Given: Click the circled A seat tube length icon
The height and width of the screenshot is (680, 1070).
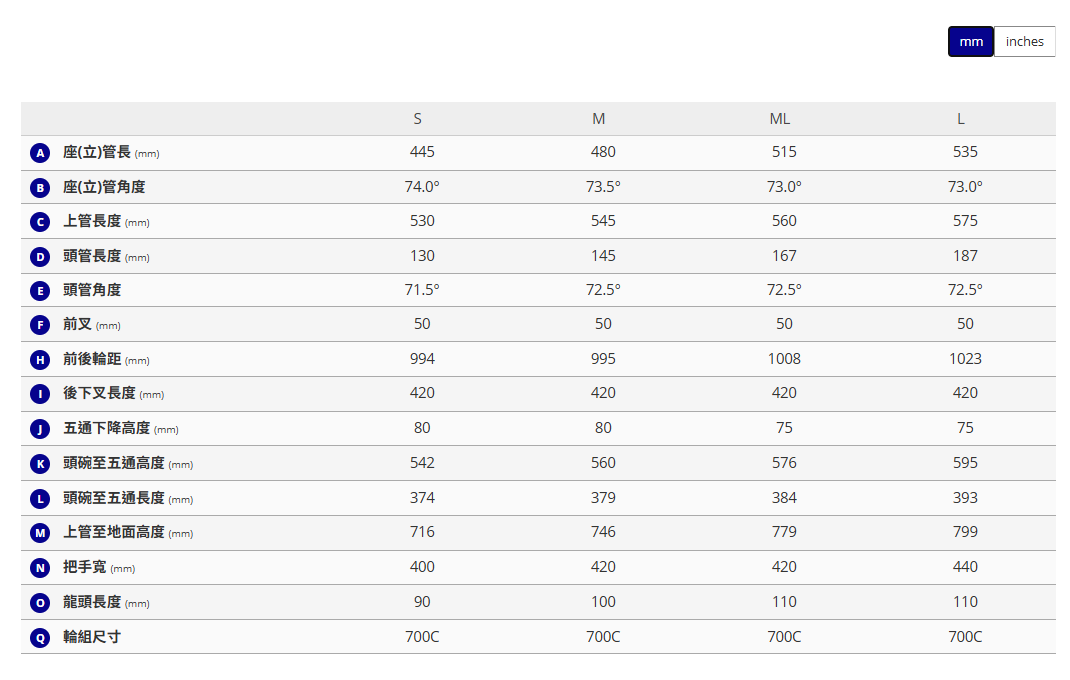Looking at the screenshot, I should [x=40, y=153].
